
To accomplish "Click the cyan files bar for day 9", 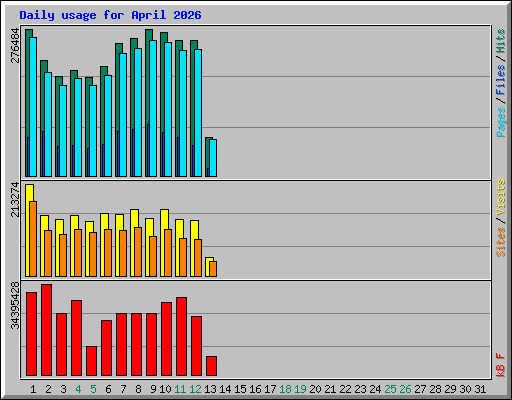I will click(153, 109).
